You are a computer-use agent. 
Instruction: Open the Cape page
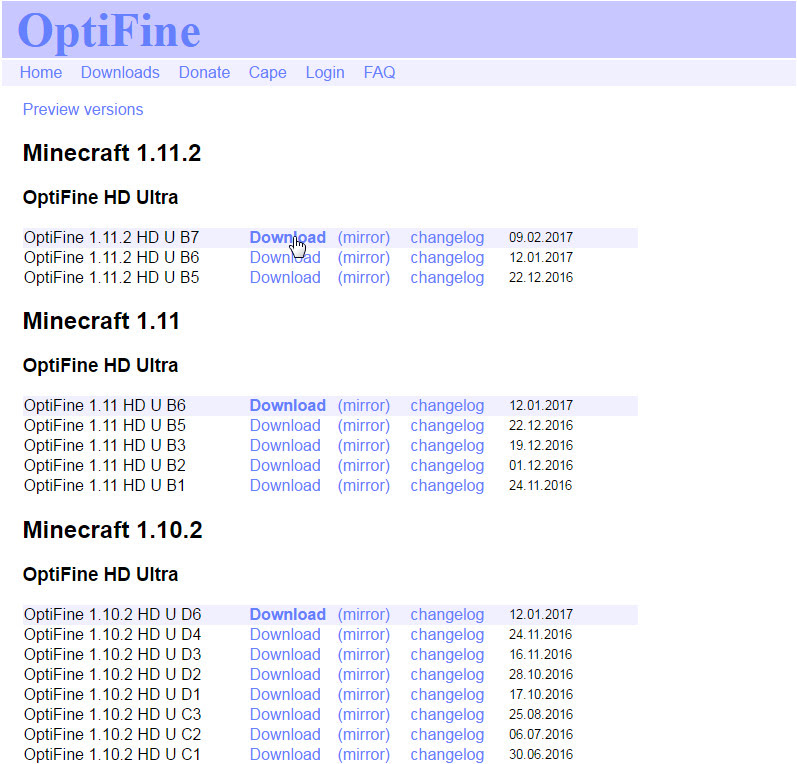pyautogui.click(x=267, y=72)
